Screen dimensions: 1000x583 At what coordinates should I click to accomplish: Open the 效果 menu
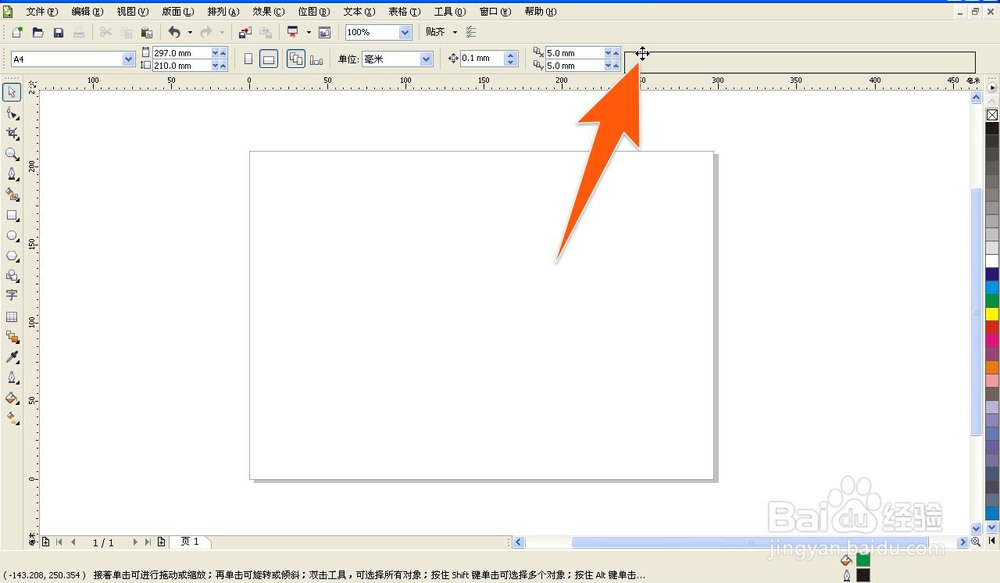[x=268, y=11]
